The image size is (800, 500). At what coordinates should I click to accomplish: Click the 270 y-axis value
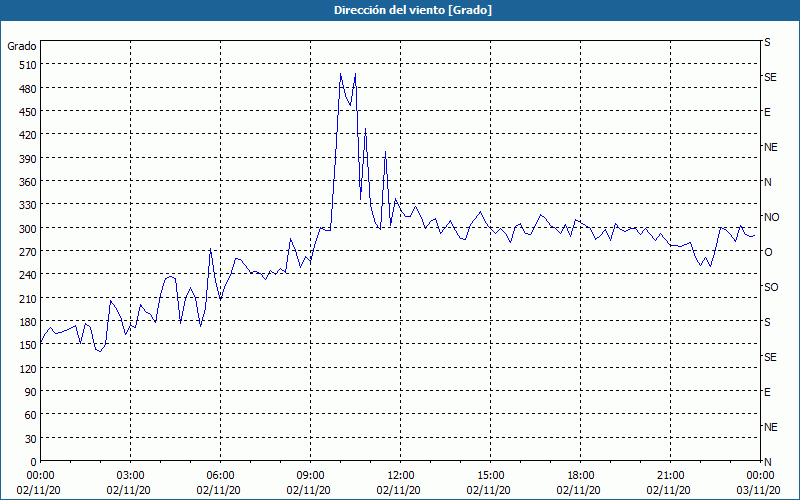click(28, 252)
